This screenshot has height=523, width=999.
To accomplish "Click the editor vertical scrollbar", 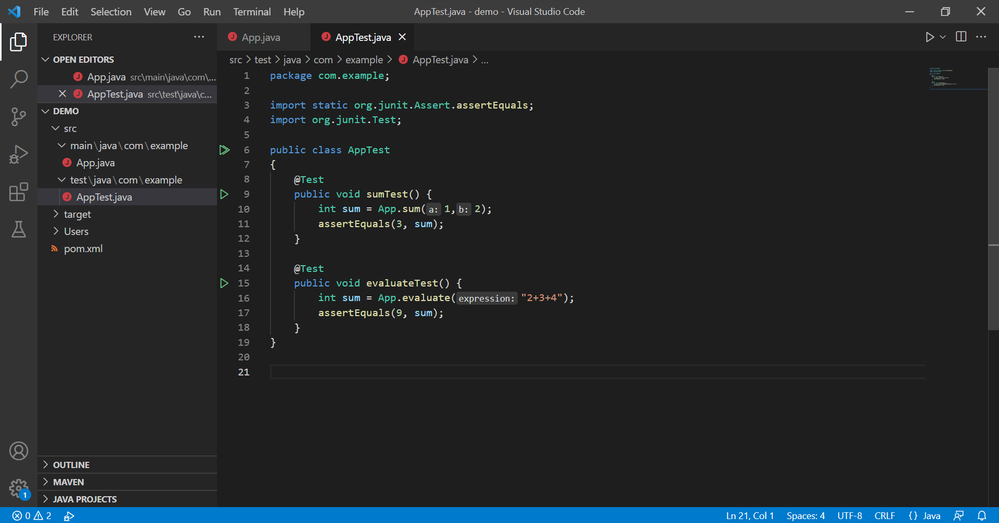I will 993,199.
